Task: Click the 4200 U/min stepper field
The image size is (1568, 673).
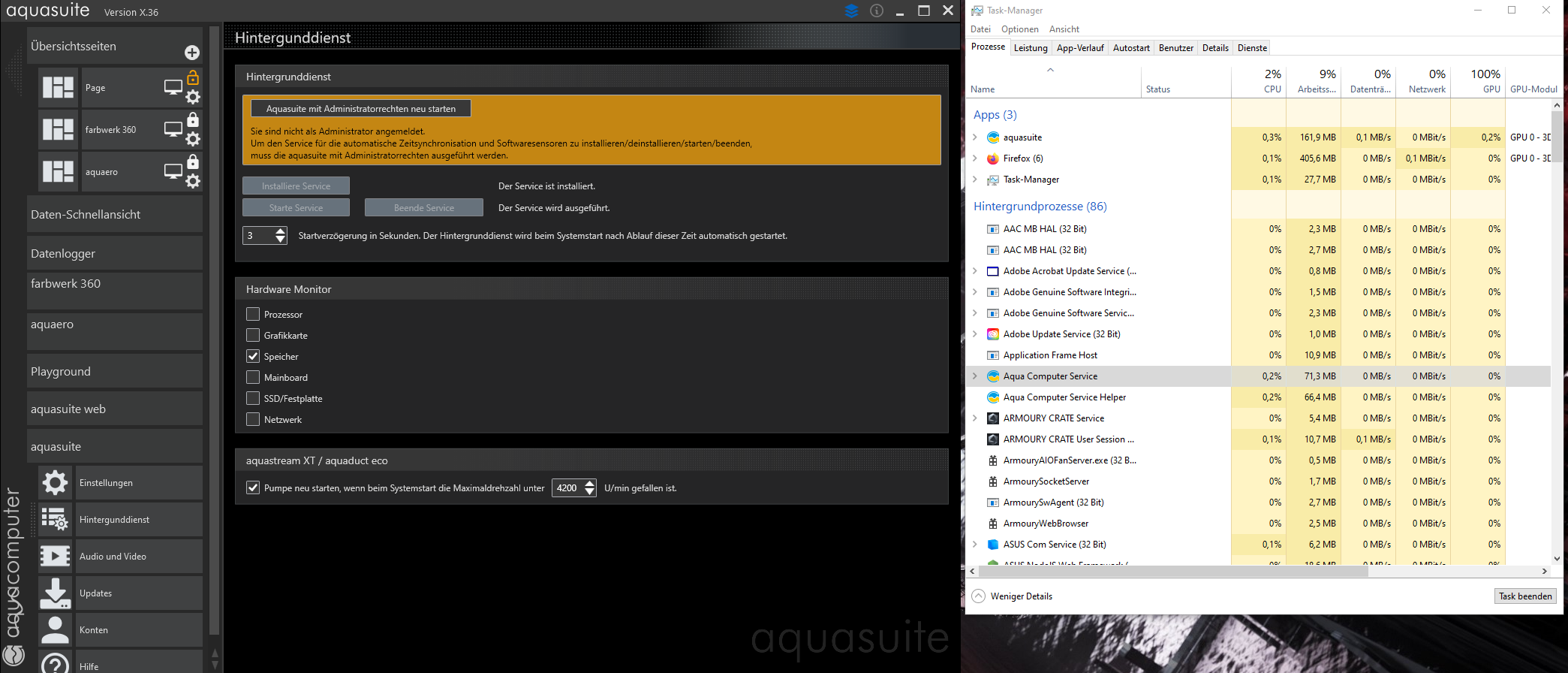Action: click(574, 487)
